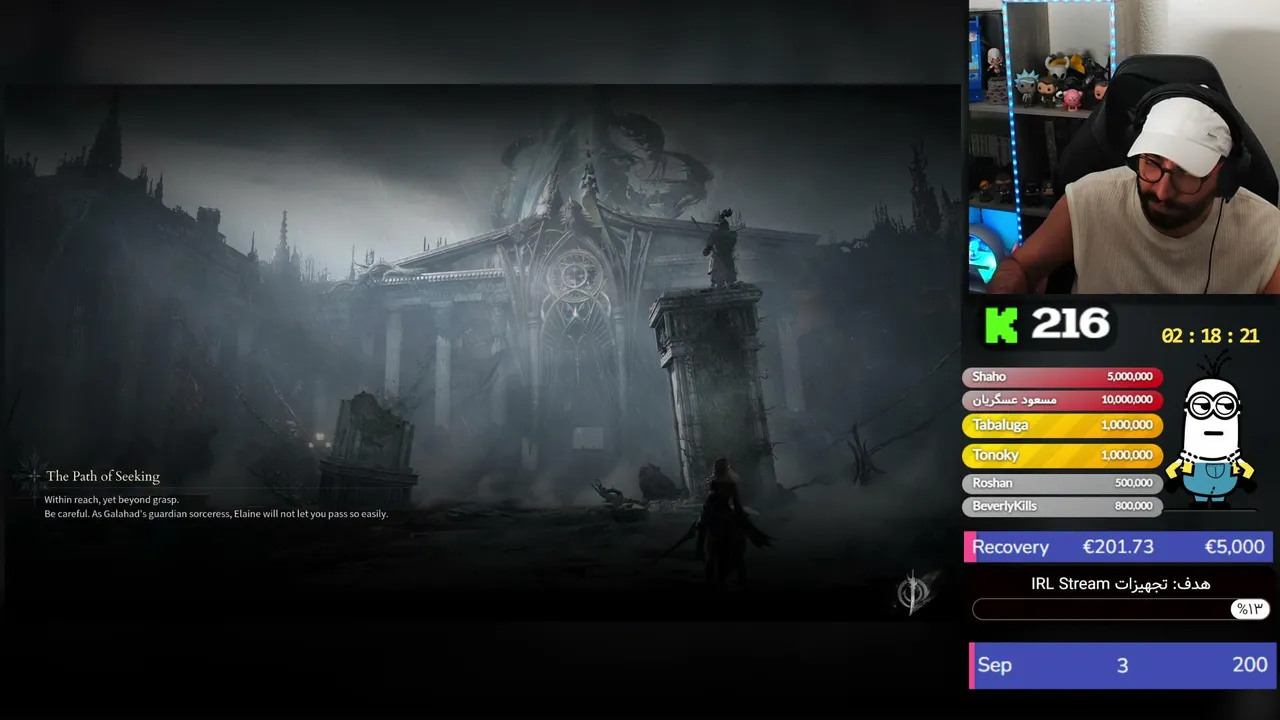The height and width of the screenshot is (720, 1280).
Task: Click the €201.73 raised amount
Action: click(1118, 547)
